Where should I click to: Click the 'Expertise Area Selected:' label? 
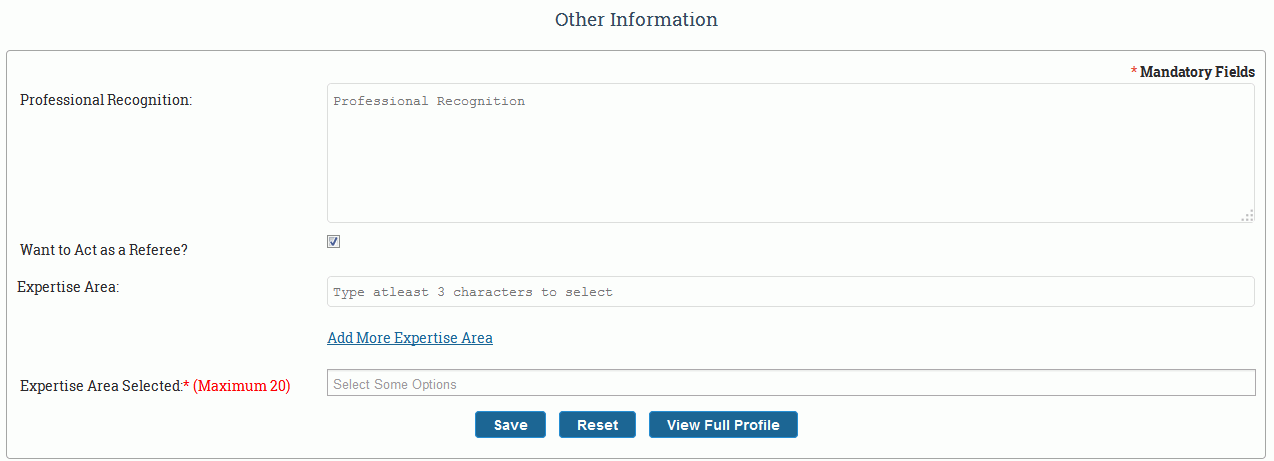tap(100, 385)
